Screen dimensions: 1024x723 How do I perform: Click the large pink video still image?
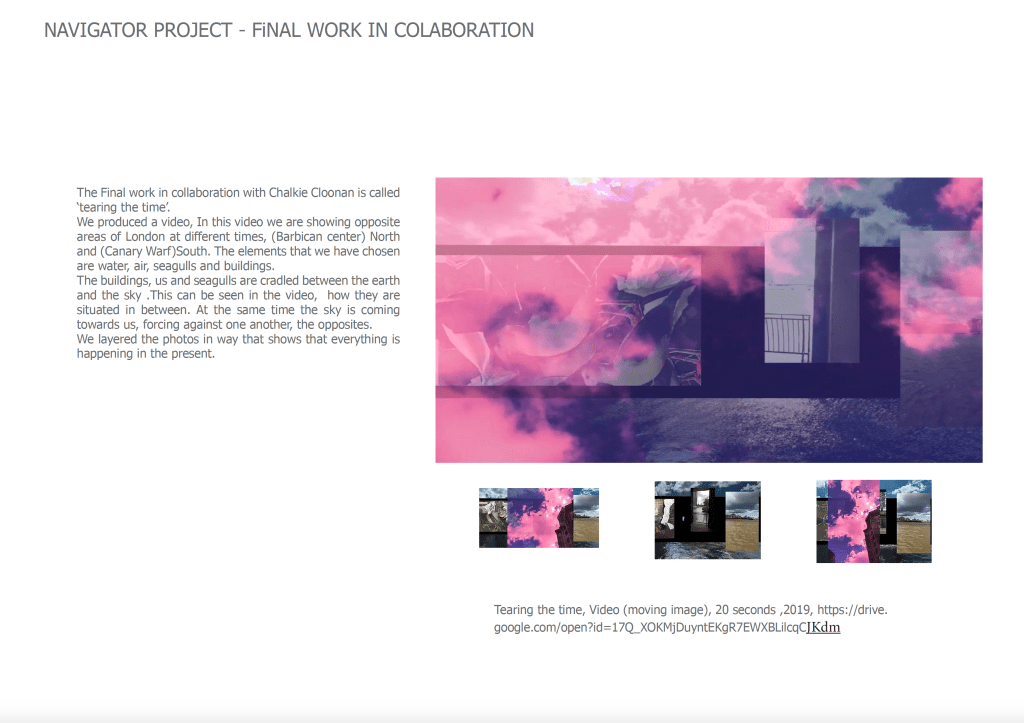click(708, 320)
